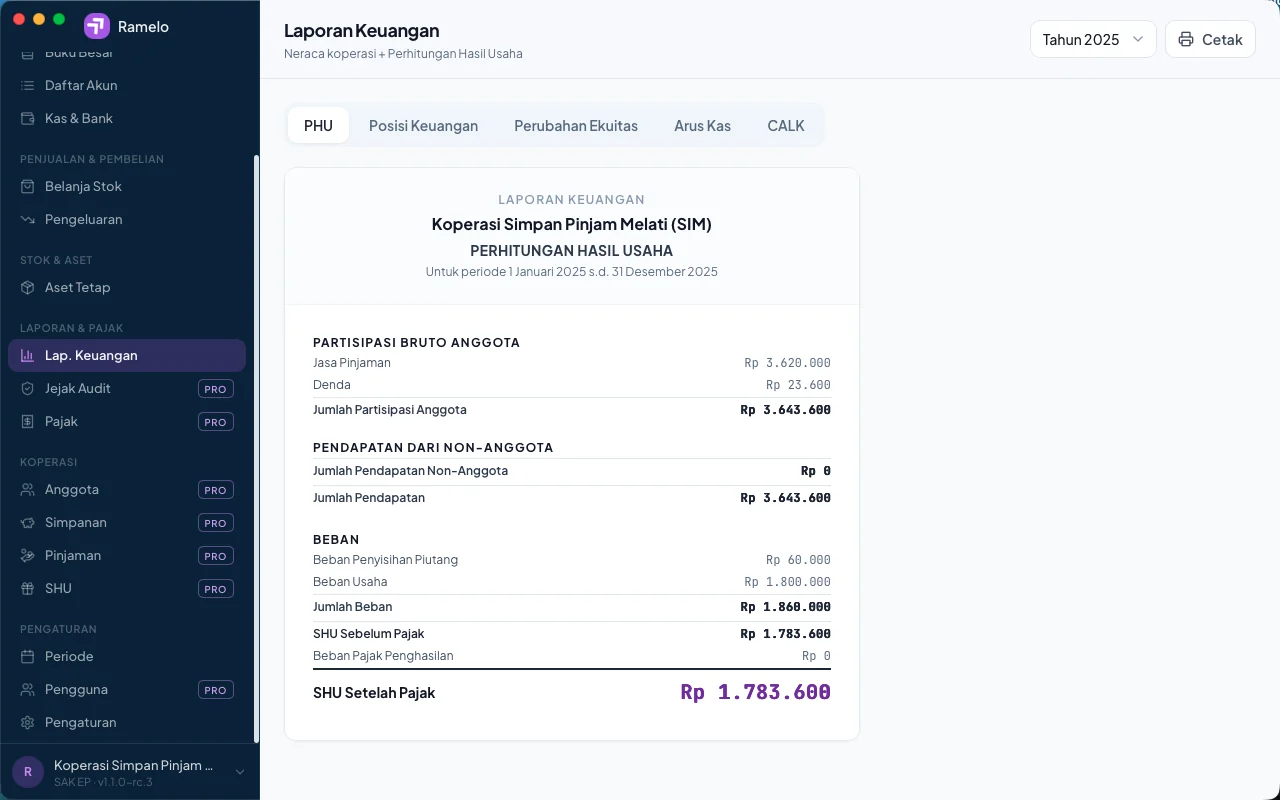Click the Periode calendar icon
1280x800 pixels.
27,656
